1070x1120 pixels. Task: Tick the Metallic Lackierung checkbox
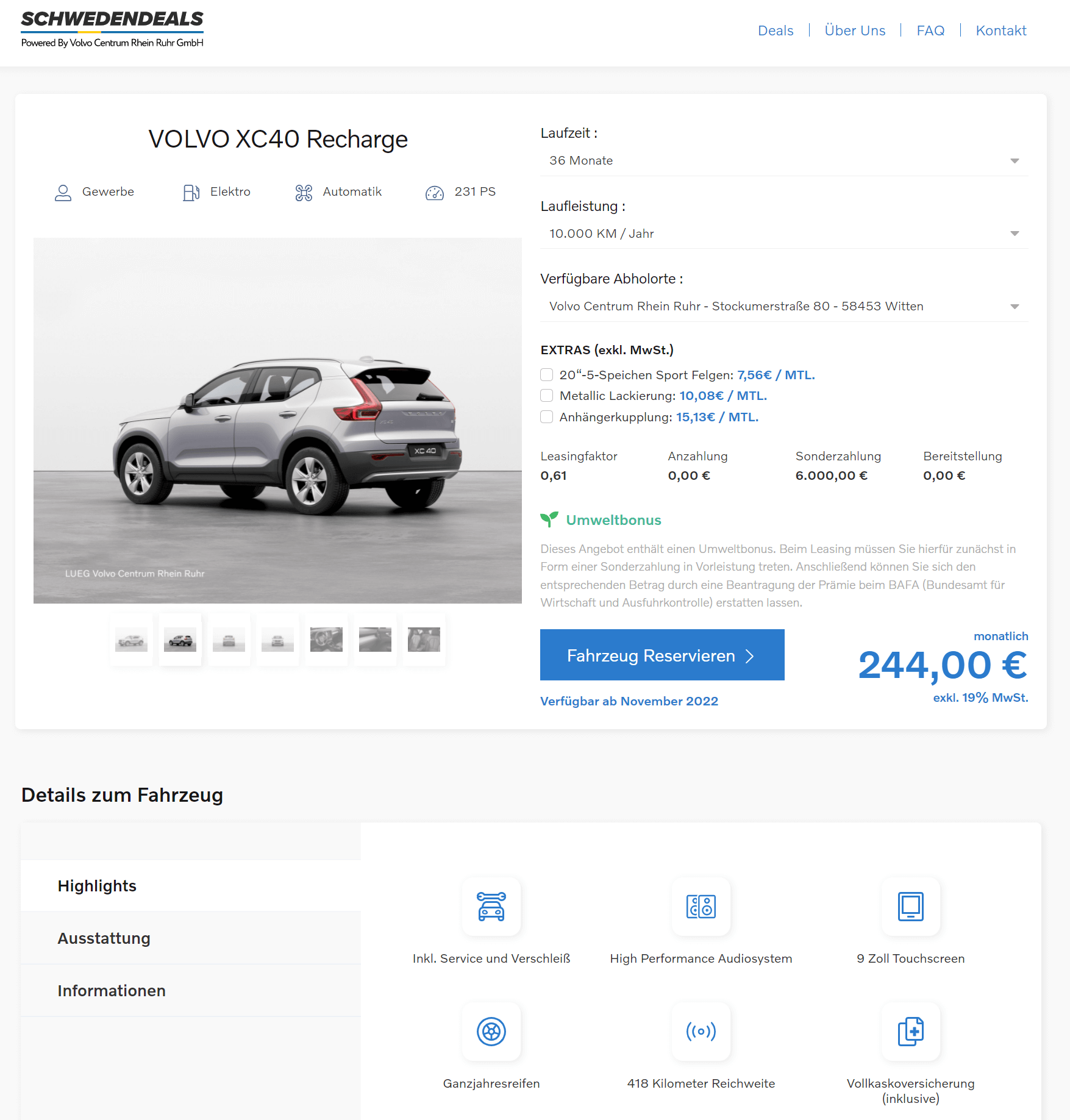click(x=547, y=396)
